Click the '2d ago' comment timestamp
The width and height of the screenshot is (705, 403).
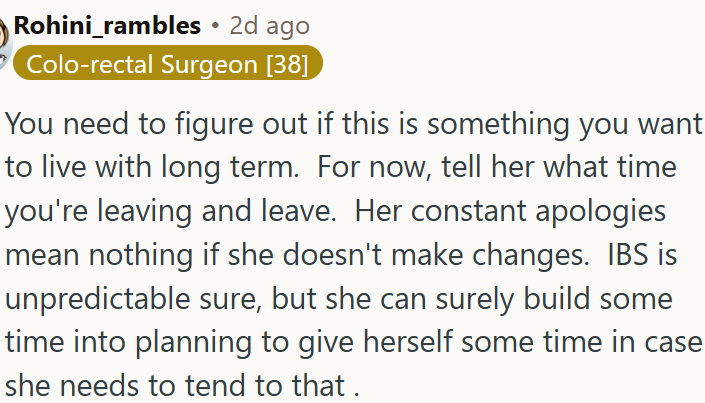(269, 25)
